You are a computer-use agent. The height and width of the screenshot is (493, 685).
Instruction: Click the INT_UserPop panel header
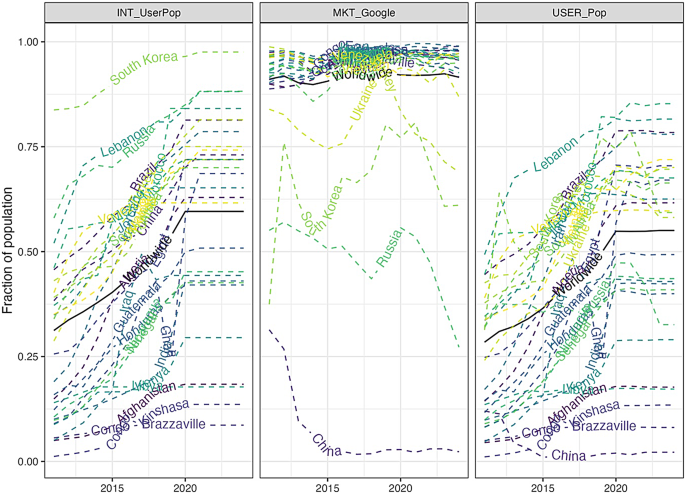pos(148,15)
